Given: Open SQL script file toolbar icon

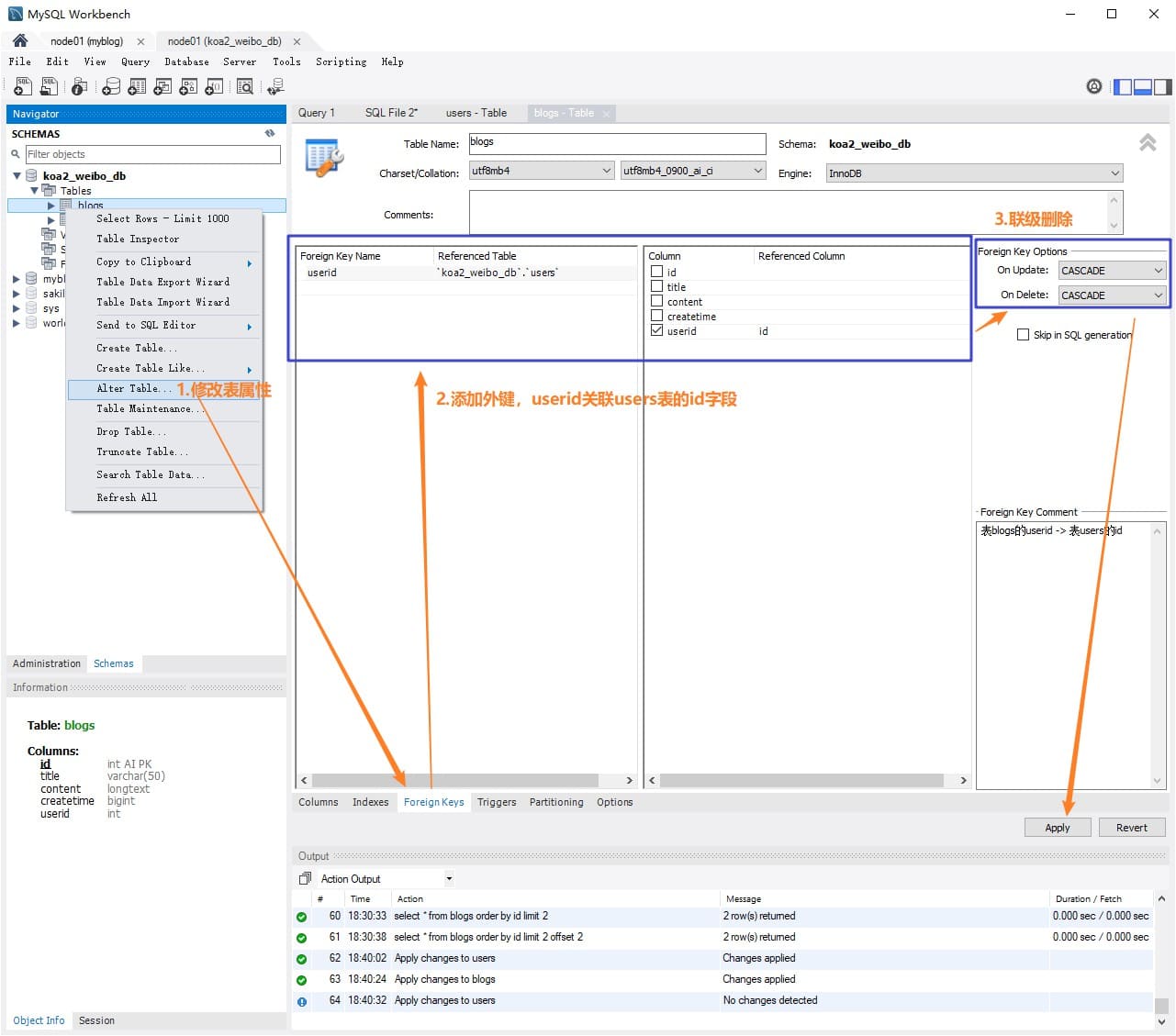Looking at the screenshot, I should [50, 86].
